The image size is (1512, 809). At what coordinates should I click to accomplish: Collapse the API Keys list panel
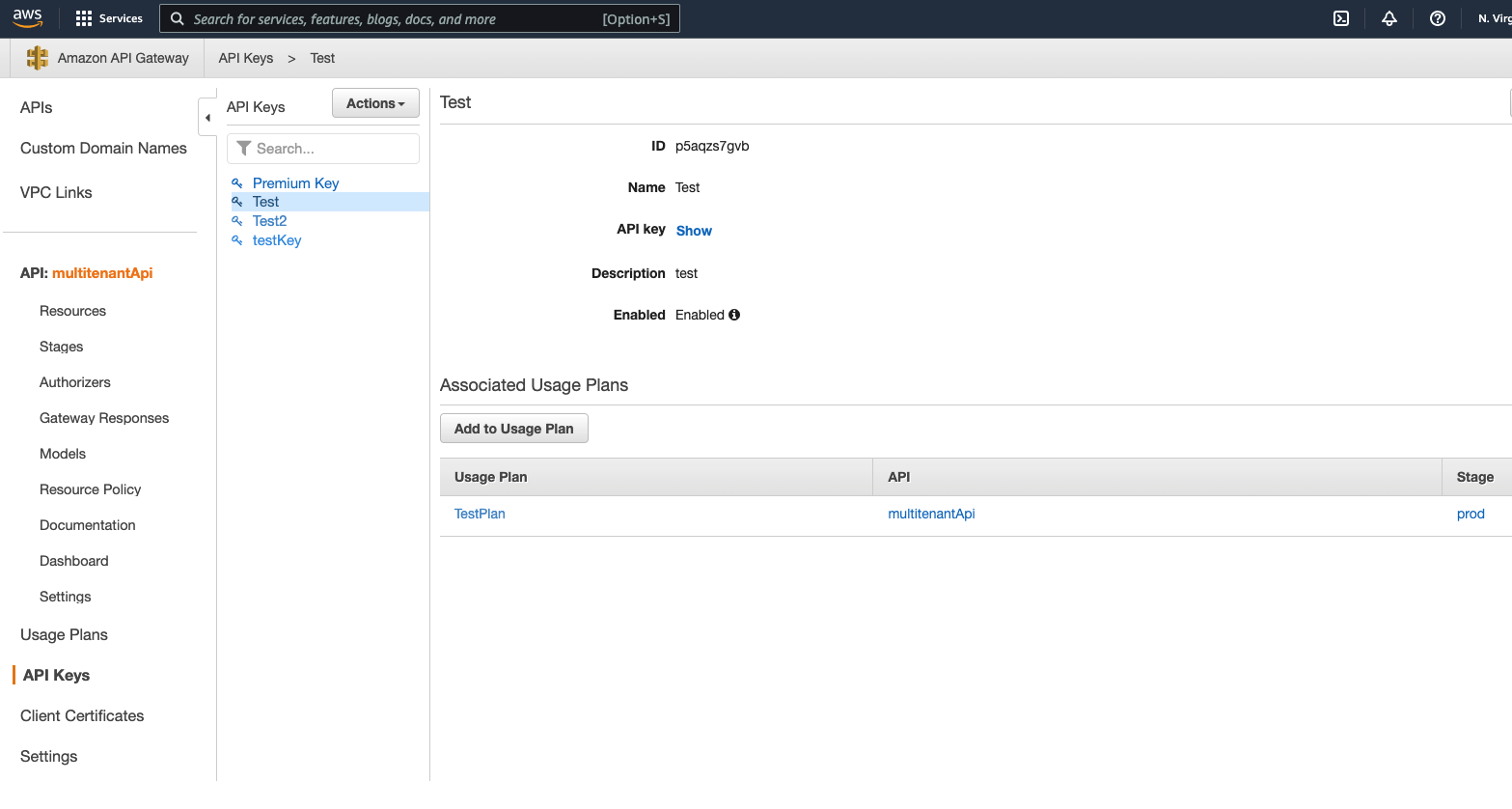[x=208, y=117]
